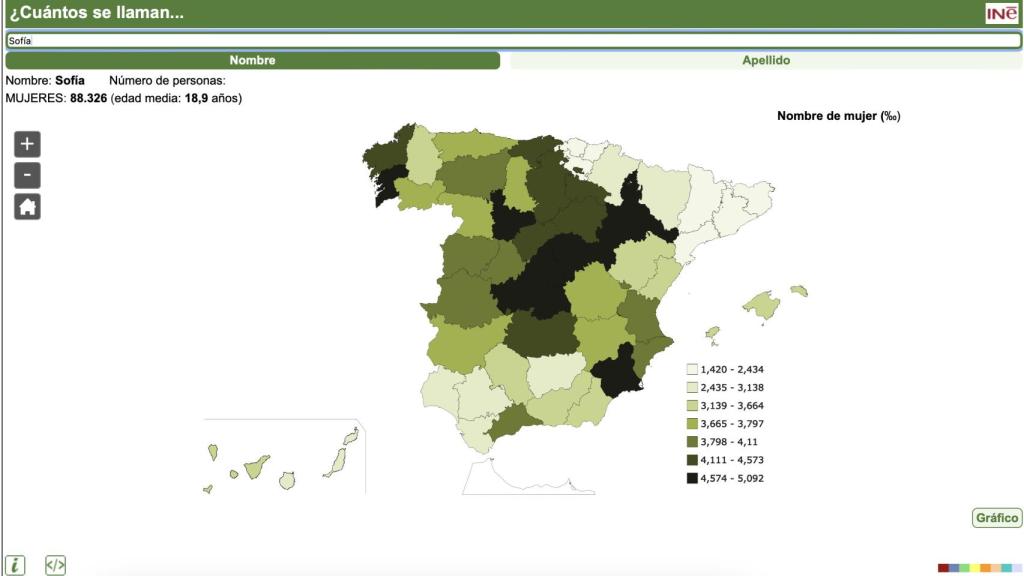The width and height of the screenshot is (1024, 576).
Task: Click the 1,420 - 2,434 legend swatch
Action: coord(692,369)
